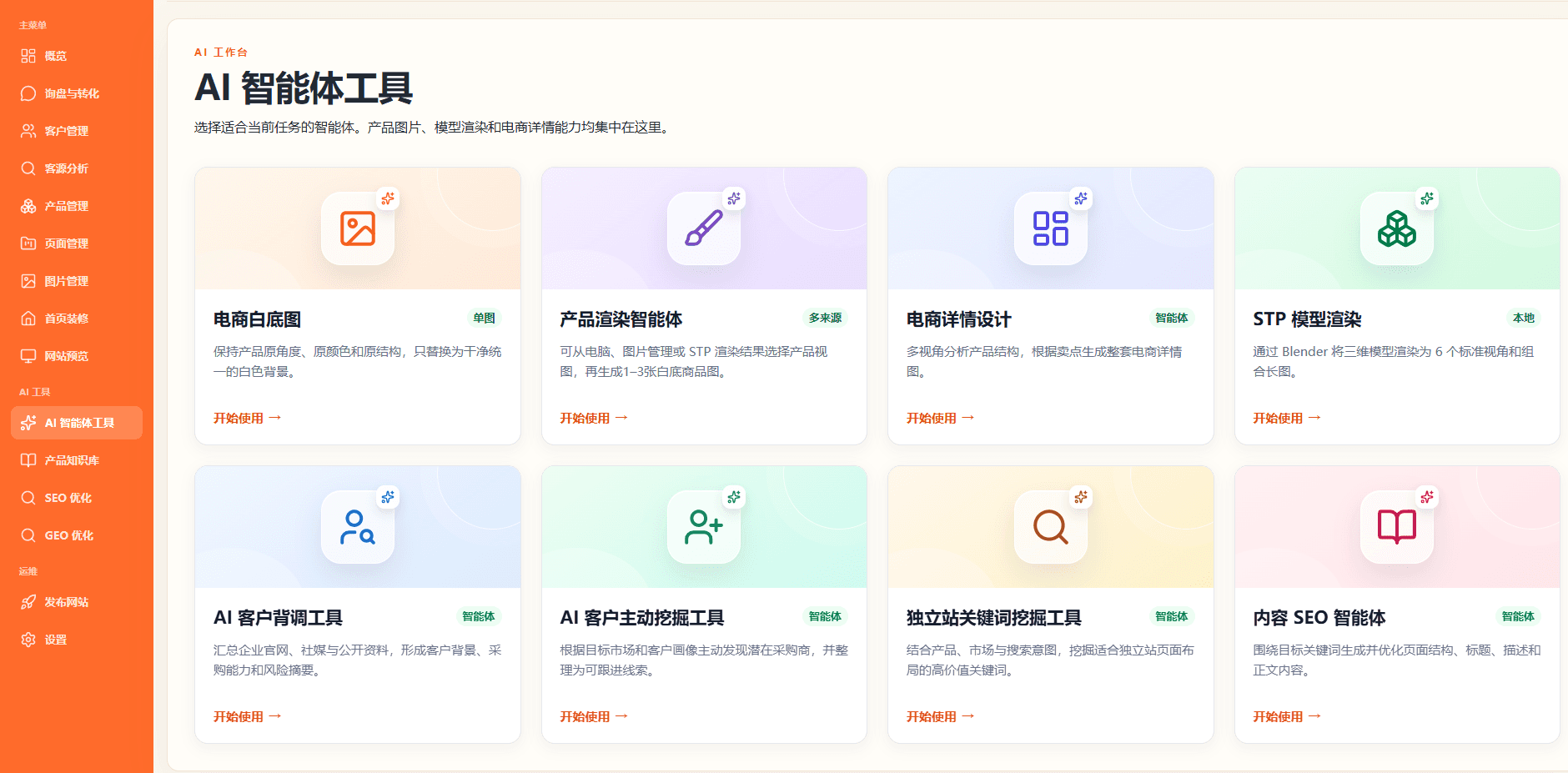The image size is (1568, 773).
Task: Select the 电商详情设计 layout grid icon
Action: click(1051, 228)
